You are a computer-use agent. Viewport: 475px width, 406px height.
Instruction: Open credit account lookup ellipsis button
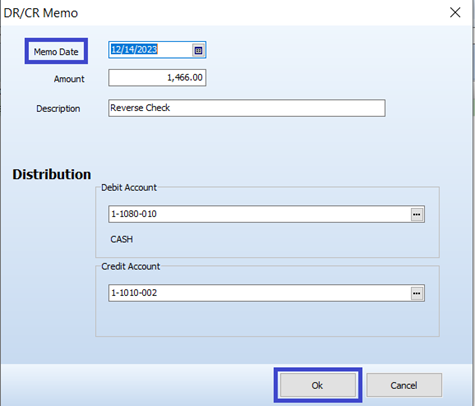click(417, 293)
